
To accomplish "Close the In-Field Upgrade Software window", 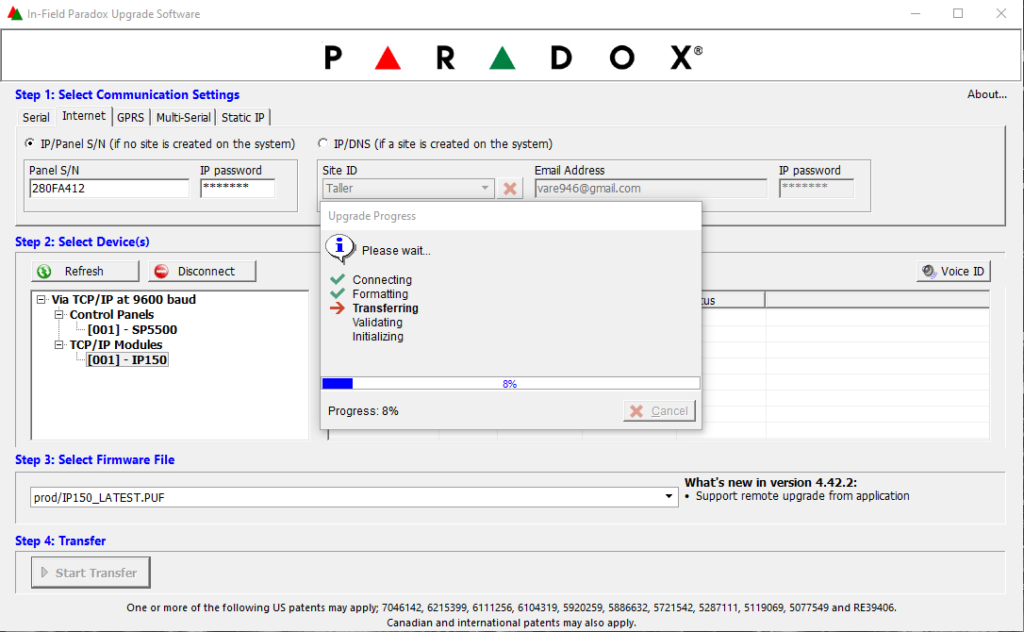I will [x=1001, y=13].
